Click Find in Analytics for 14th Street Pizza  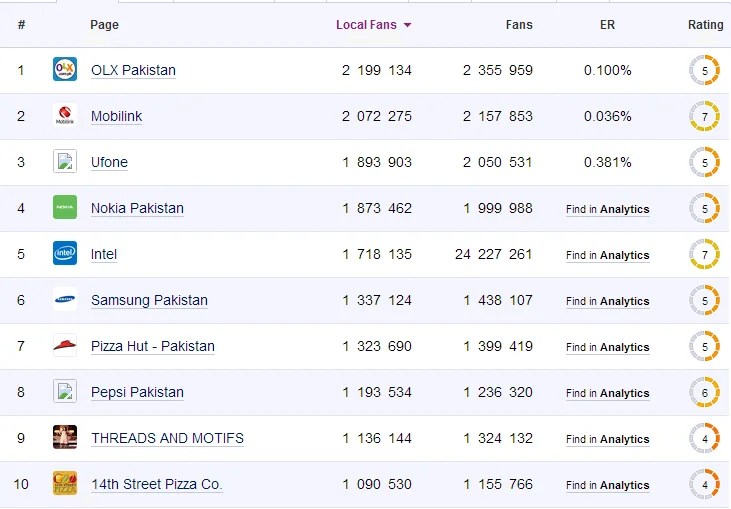pos(607,486)
